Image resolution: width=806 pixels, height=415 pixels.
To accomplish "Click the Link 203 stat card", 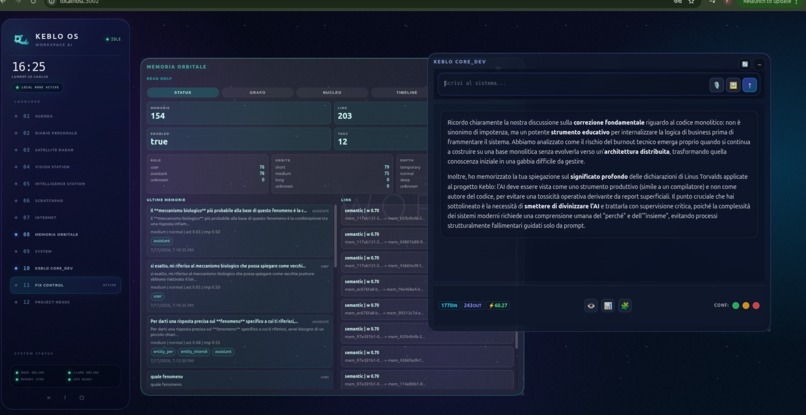I will [381, 113].
